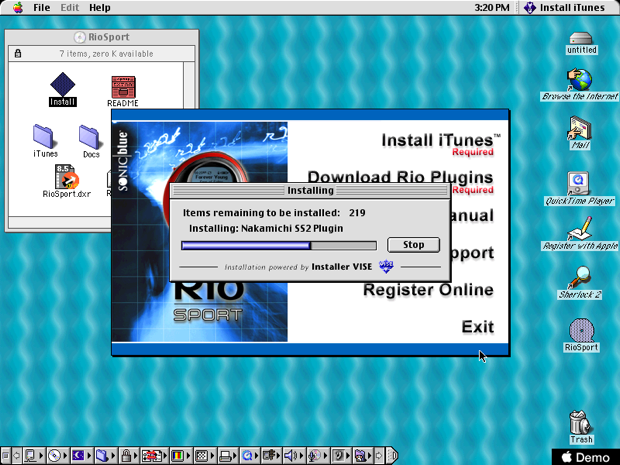Screen dimensions: 620x465
Task: Click Register Online link
Action: click(x=428, y=290)
